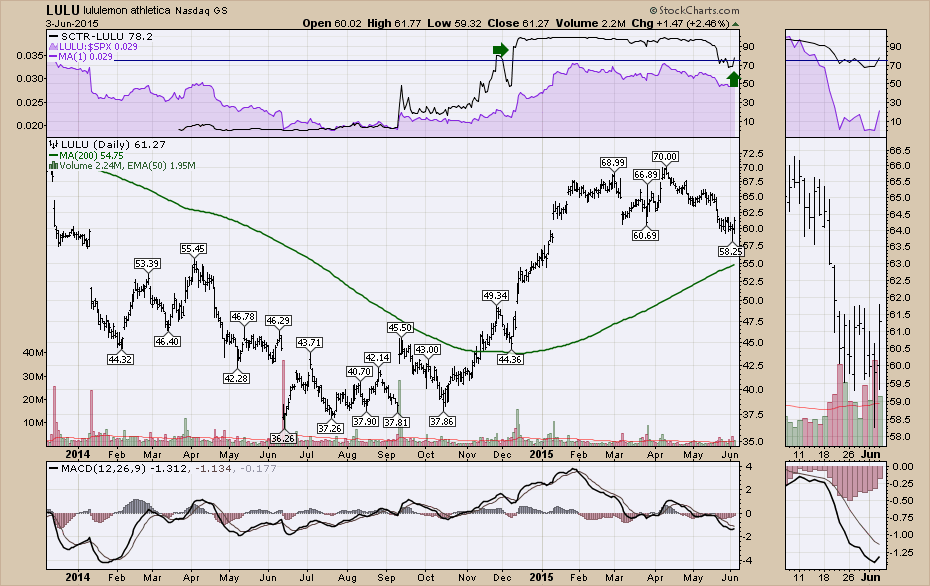Screen dimensions: 930x586
Task: Click the 49.34 December high label
Action: click(496, 295)
